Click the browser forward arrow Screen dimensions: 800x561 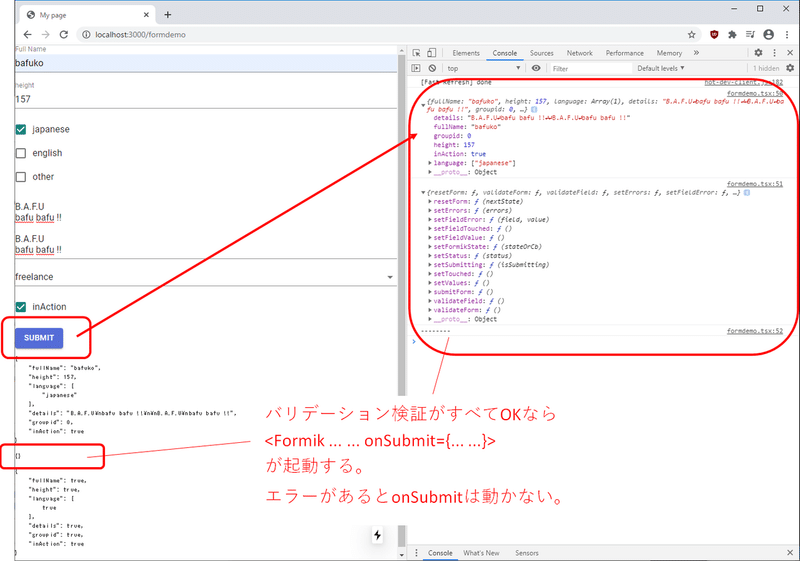[46, 34]
